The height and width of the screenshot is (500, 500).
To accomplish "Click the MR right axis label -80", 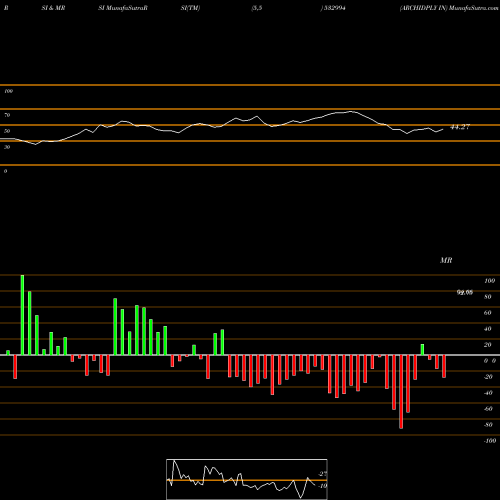I will click(488, 425).
